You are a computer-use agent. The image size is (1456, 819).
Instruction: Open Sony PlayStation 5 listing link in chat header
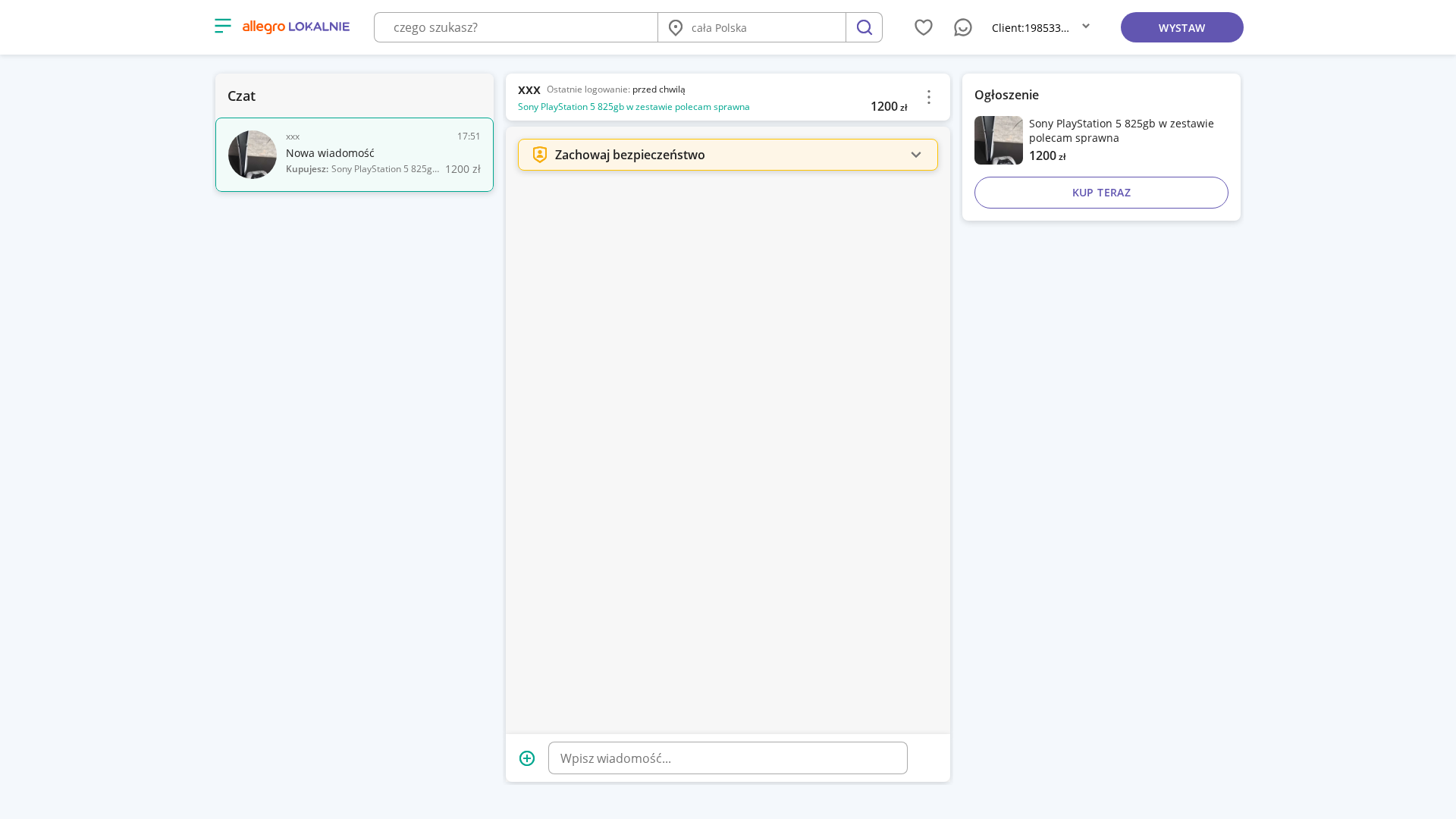633,107
